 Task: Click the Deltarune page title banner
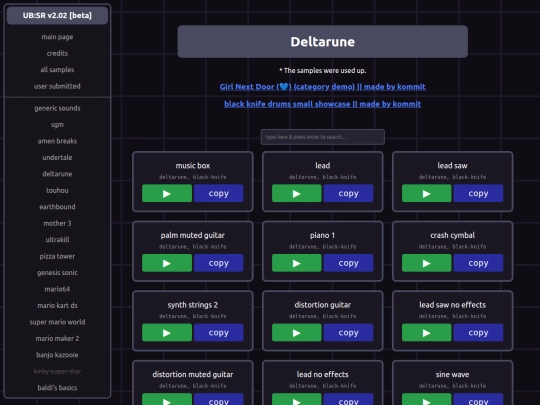322,42
